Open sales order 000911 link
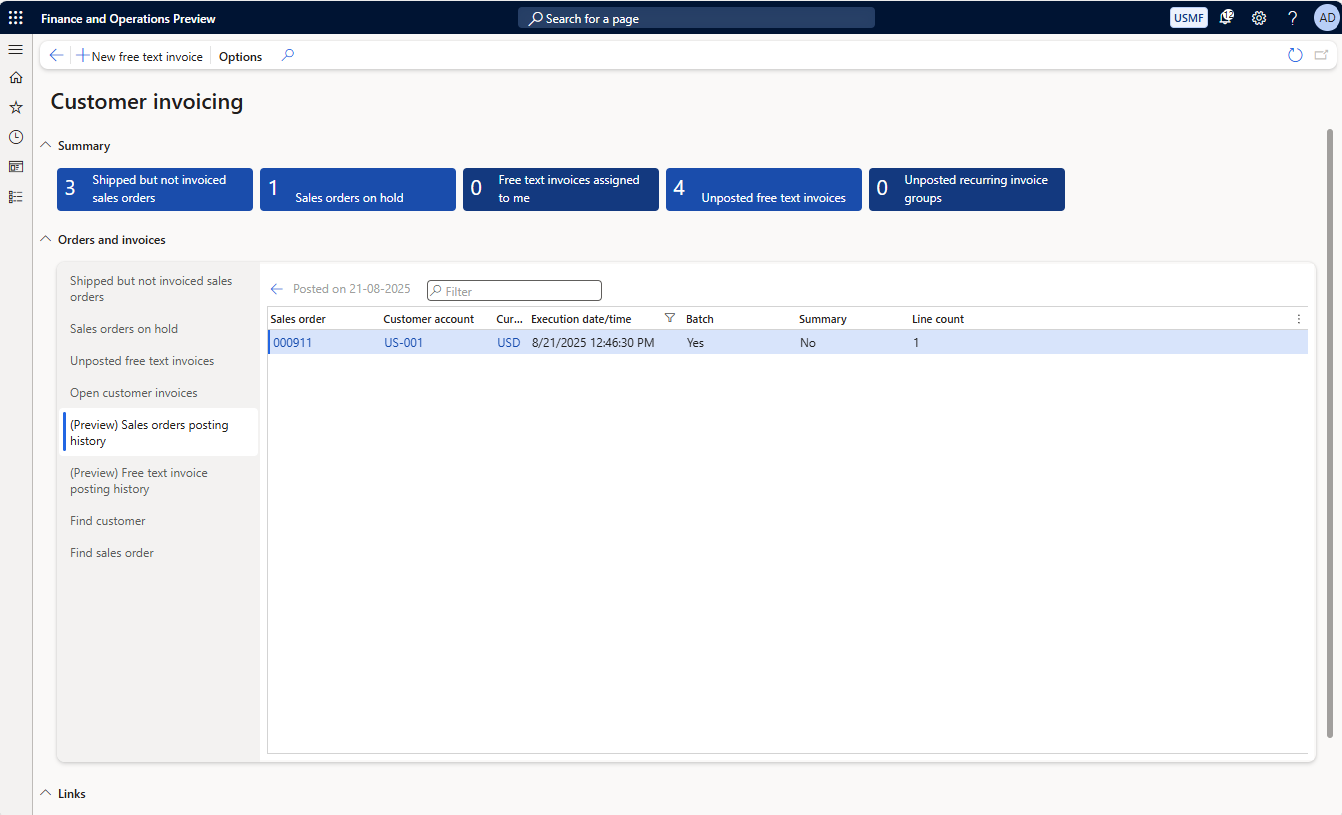 pyautogui.click(x=292, y=343)
